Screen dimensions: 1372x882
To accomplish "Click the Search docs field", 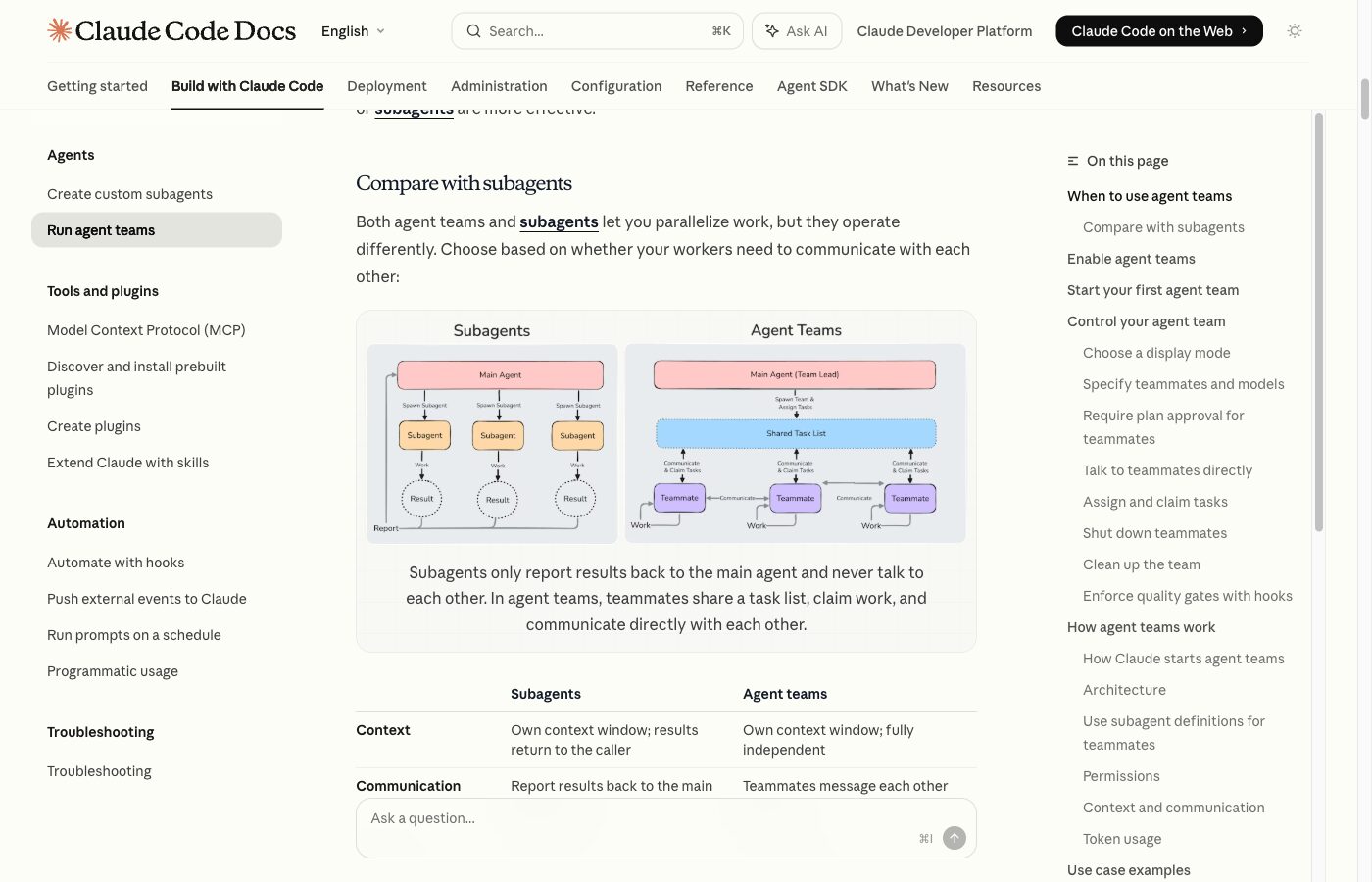I will point(598,31).
